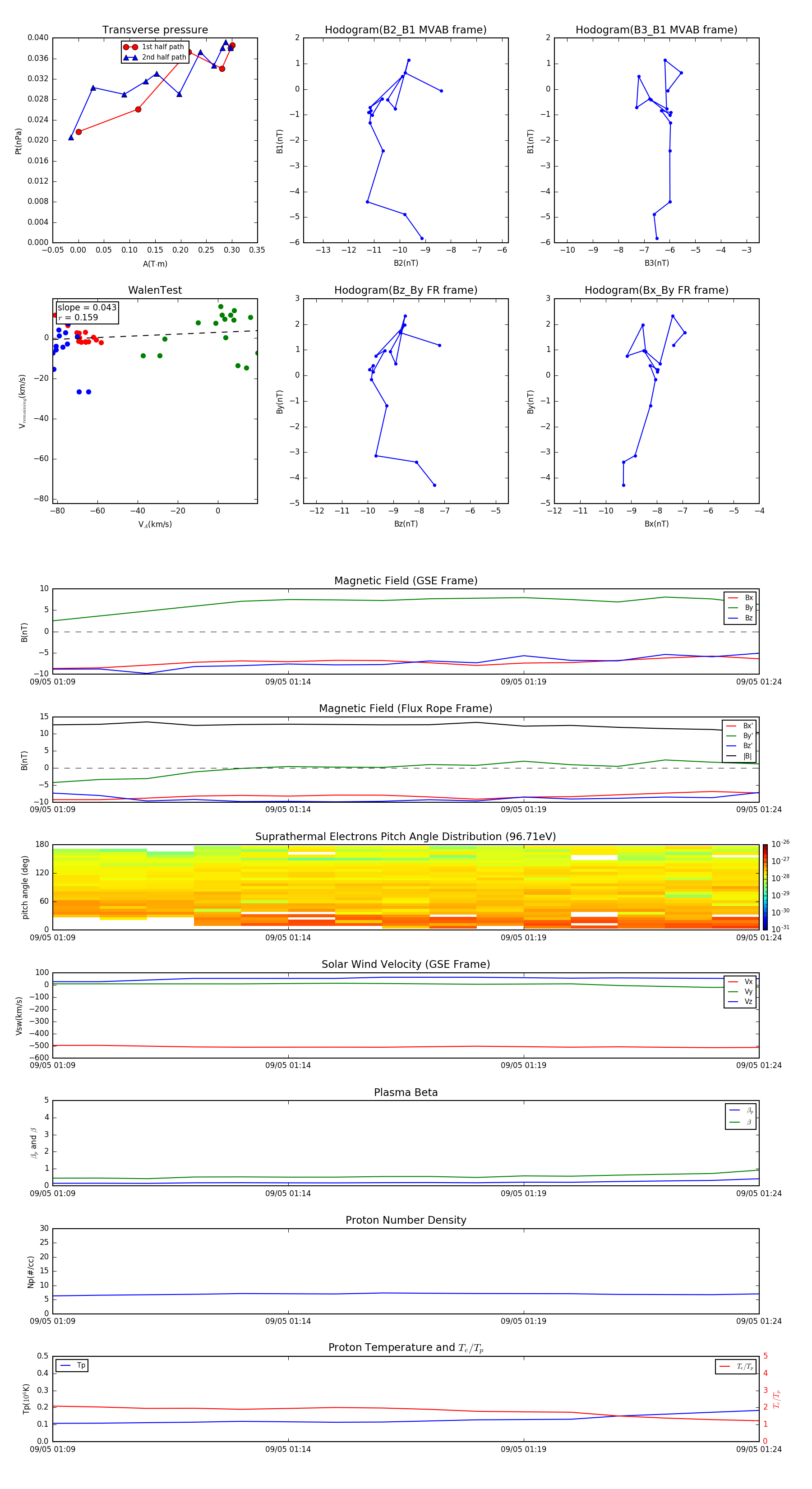
Task: Click "09/05 01:14" tick under Proton Temperature panel
Action: tap(288, 1449)
